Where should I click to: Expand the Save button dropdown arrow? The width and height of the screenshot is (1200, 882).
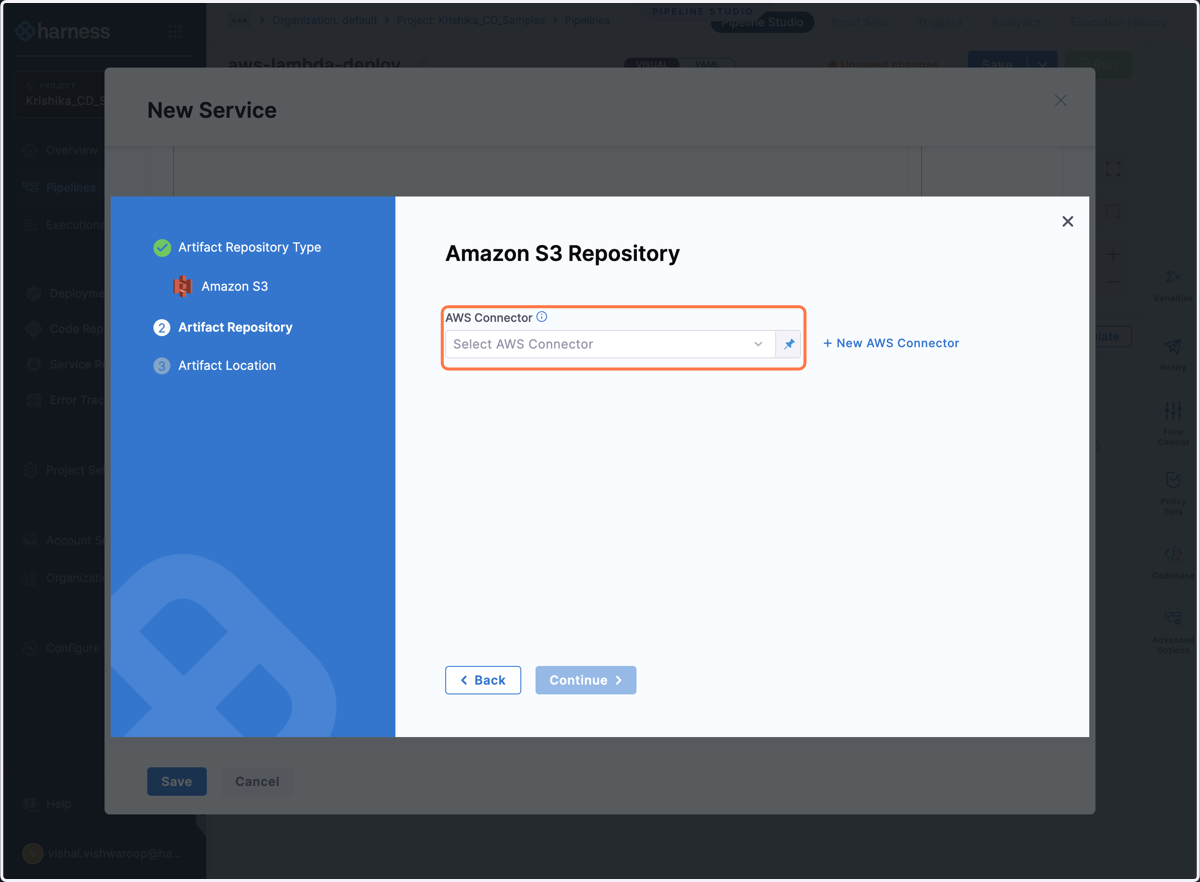click(x=1042, y=65)
